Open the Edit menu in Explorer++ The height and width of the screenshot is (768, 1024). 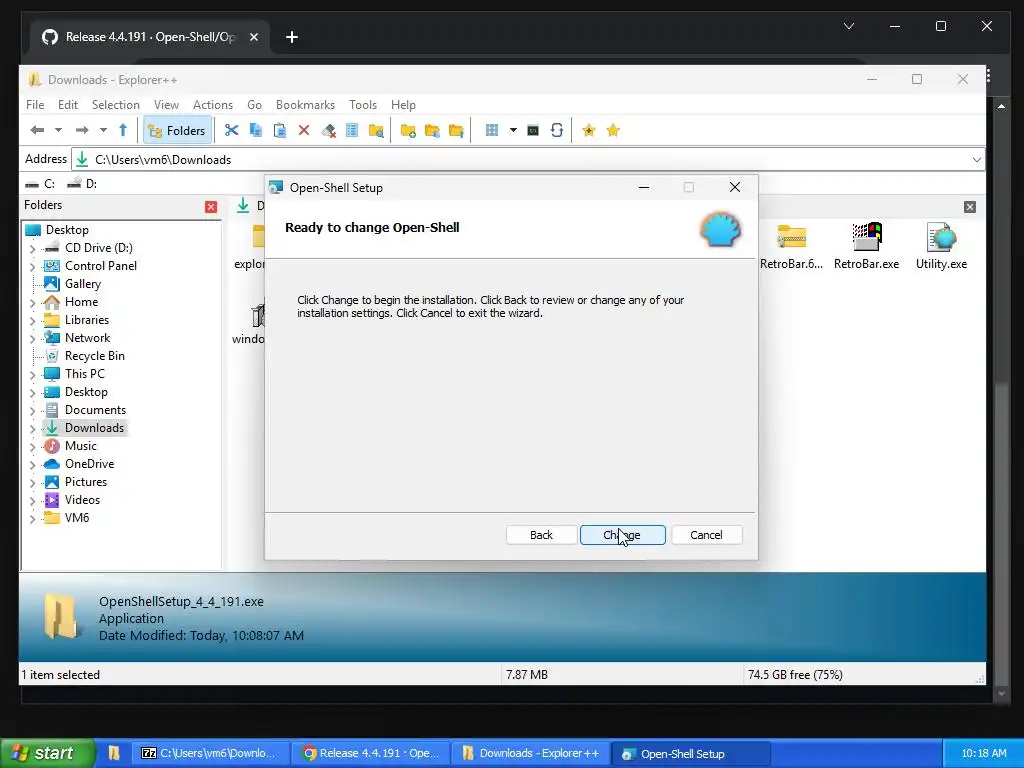pyautogui.click(x=68, y=104)
